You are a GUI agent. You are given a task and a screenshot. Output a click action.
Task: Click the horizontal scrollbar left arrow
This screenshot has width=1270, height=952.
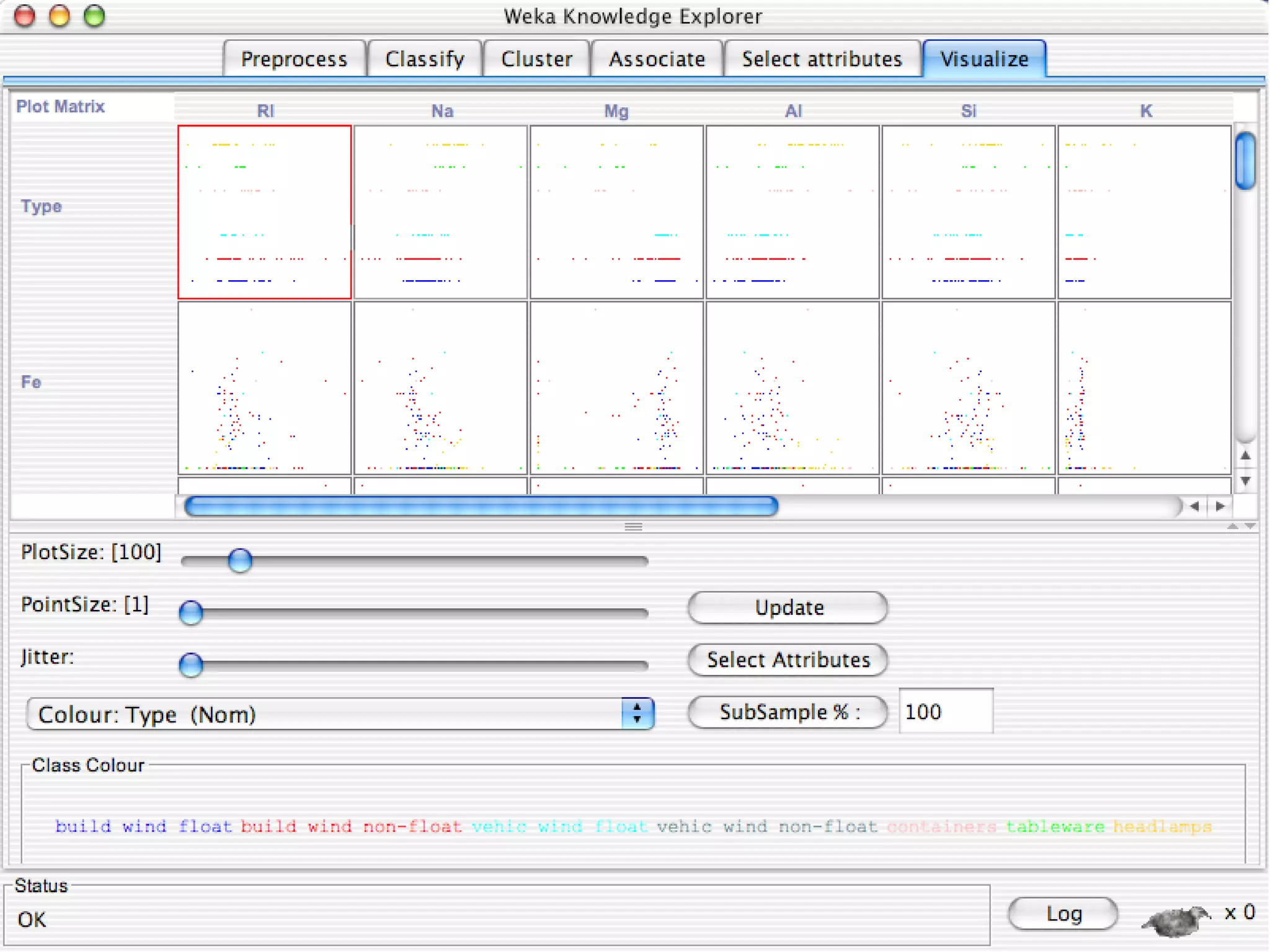1195,506
